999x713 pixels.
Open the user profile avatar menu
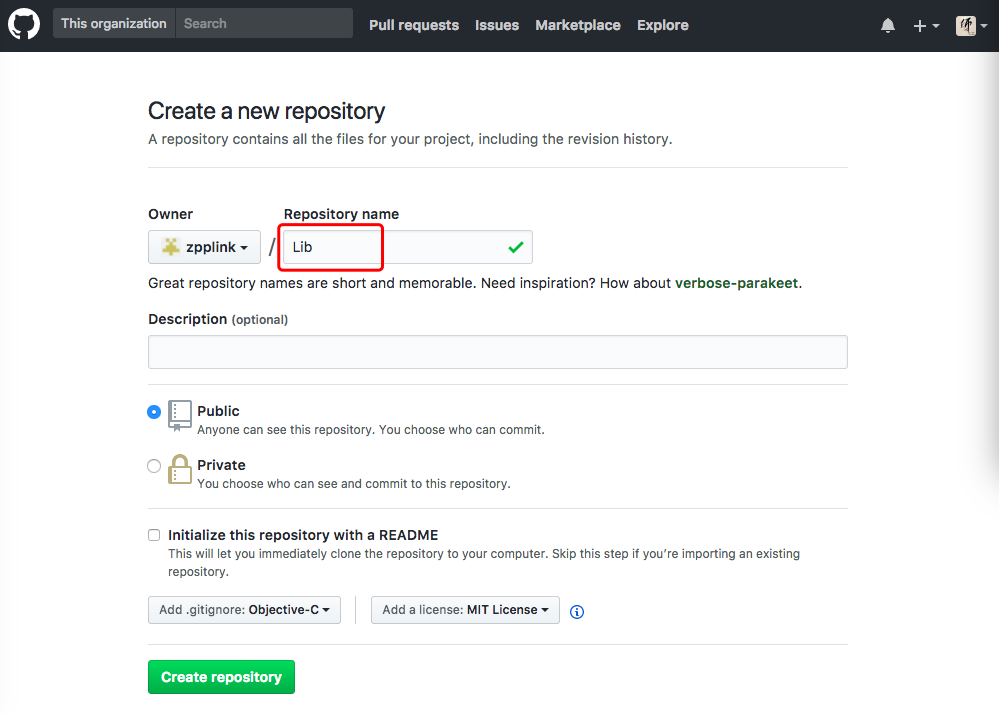pos(970,26)
